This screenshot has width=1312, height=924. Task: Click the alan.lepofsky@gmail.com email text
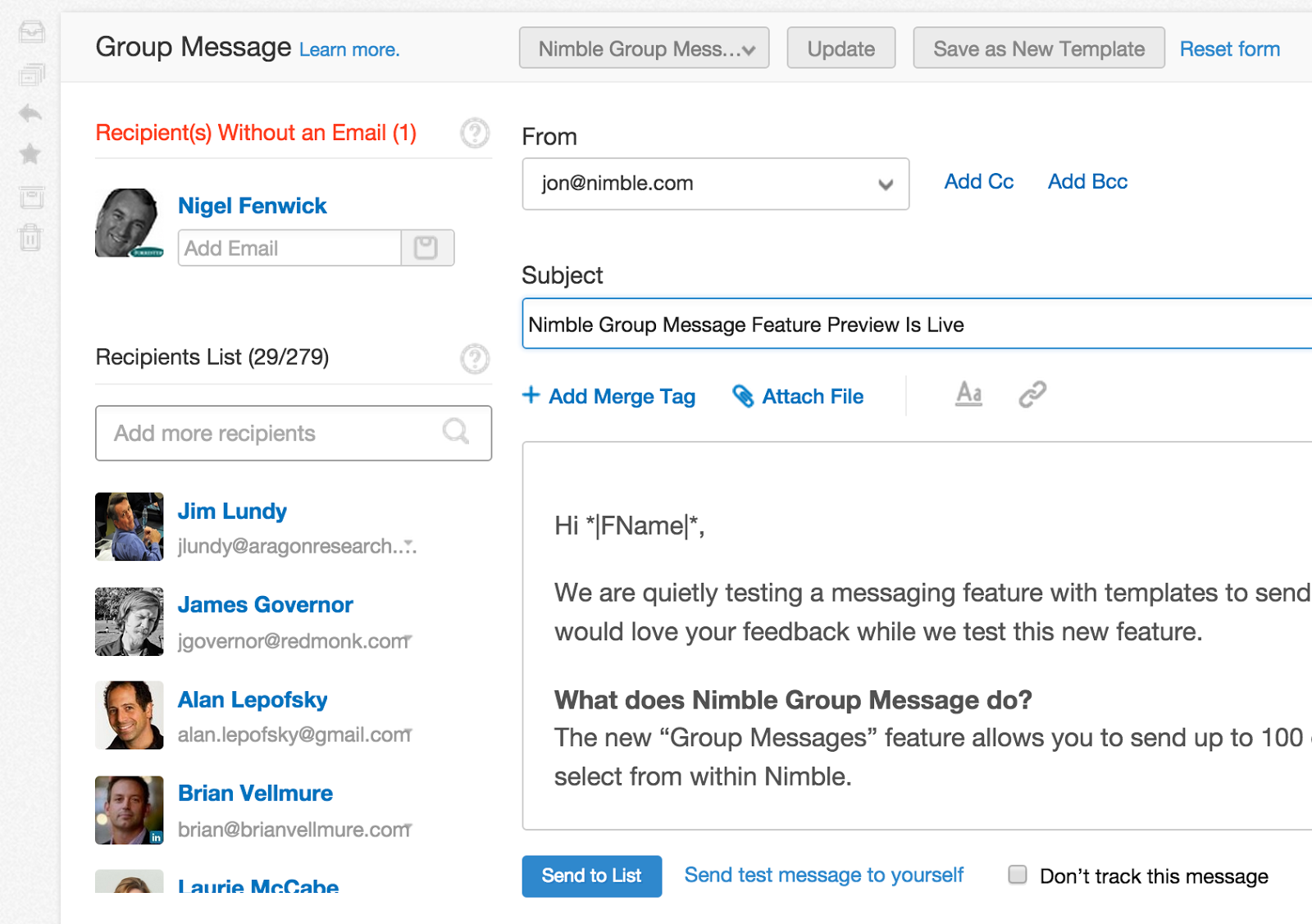coord(294,735)
